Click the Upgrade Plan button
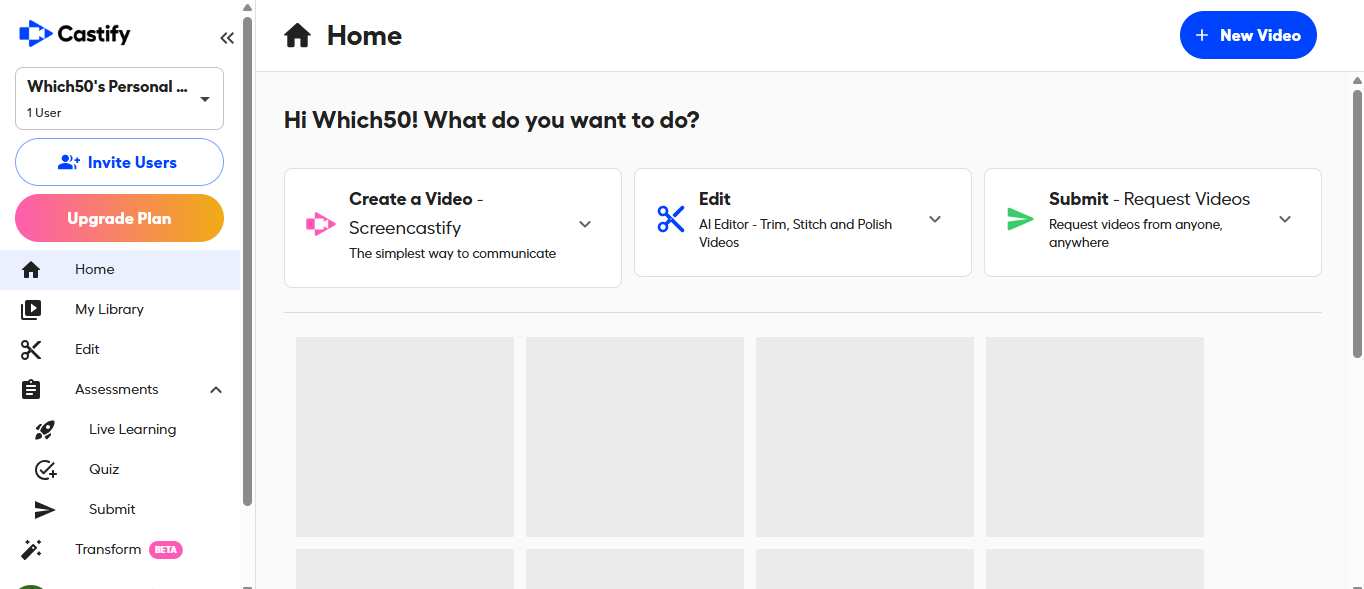The height and width of the screenshot is (589, 1364). click(x=119, y=218)
